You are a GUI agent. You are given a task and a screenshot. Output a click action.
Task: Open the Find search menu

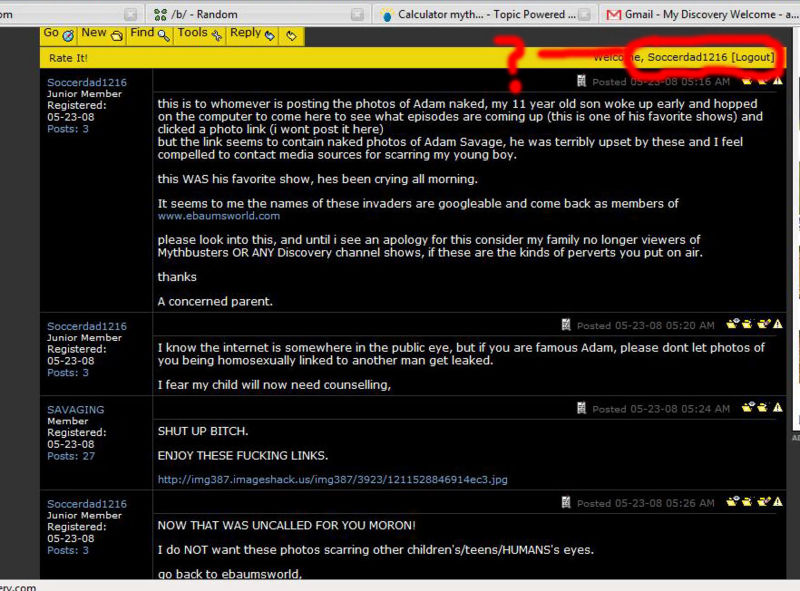(x=149, y=34)
